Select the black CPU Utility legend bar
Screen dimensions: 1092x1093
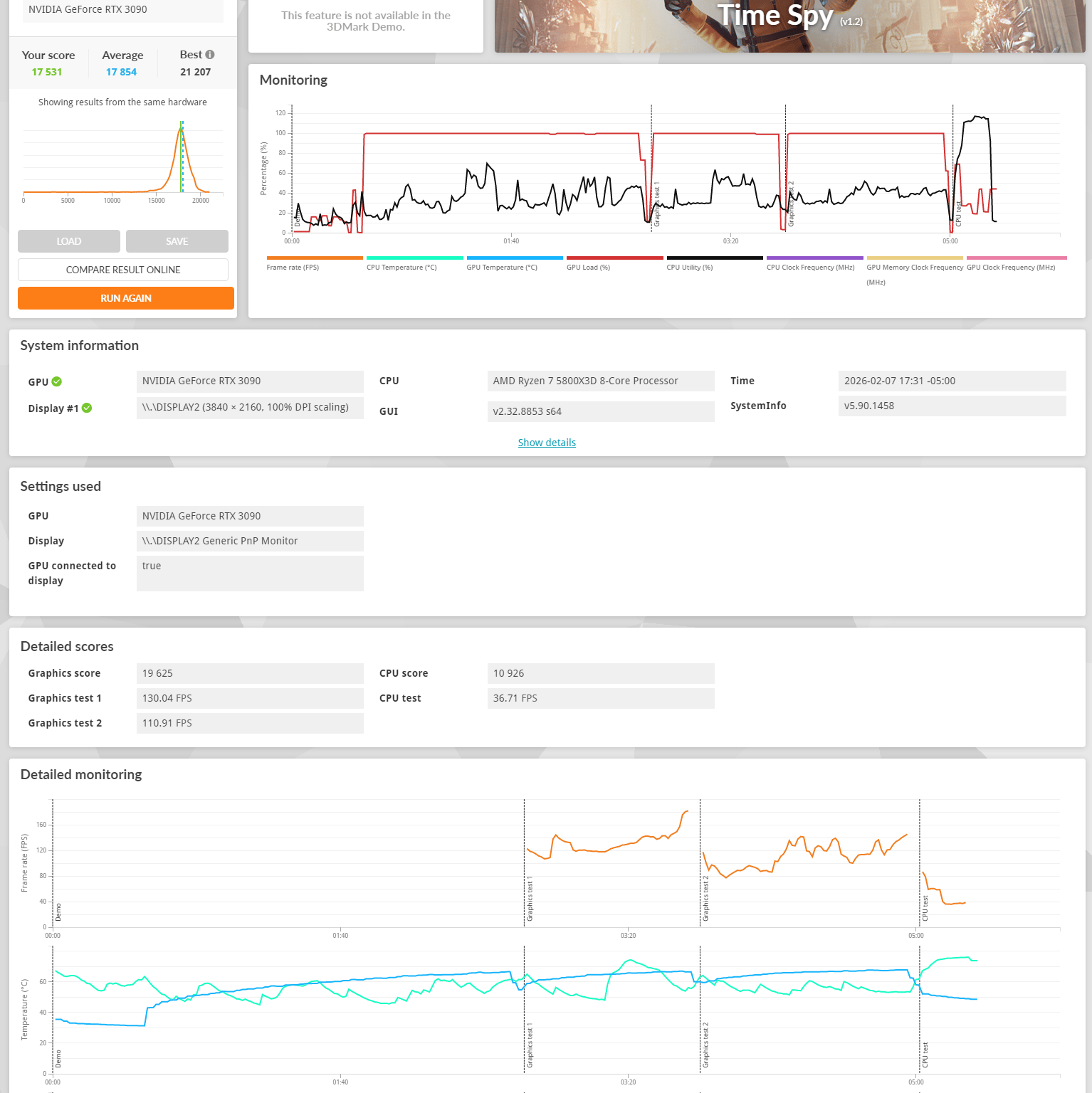(715, 258)
